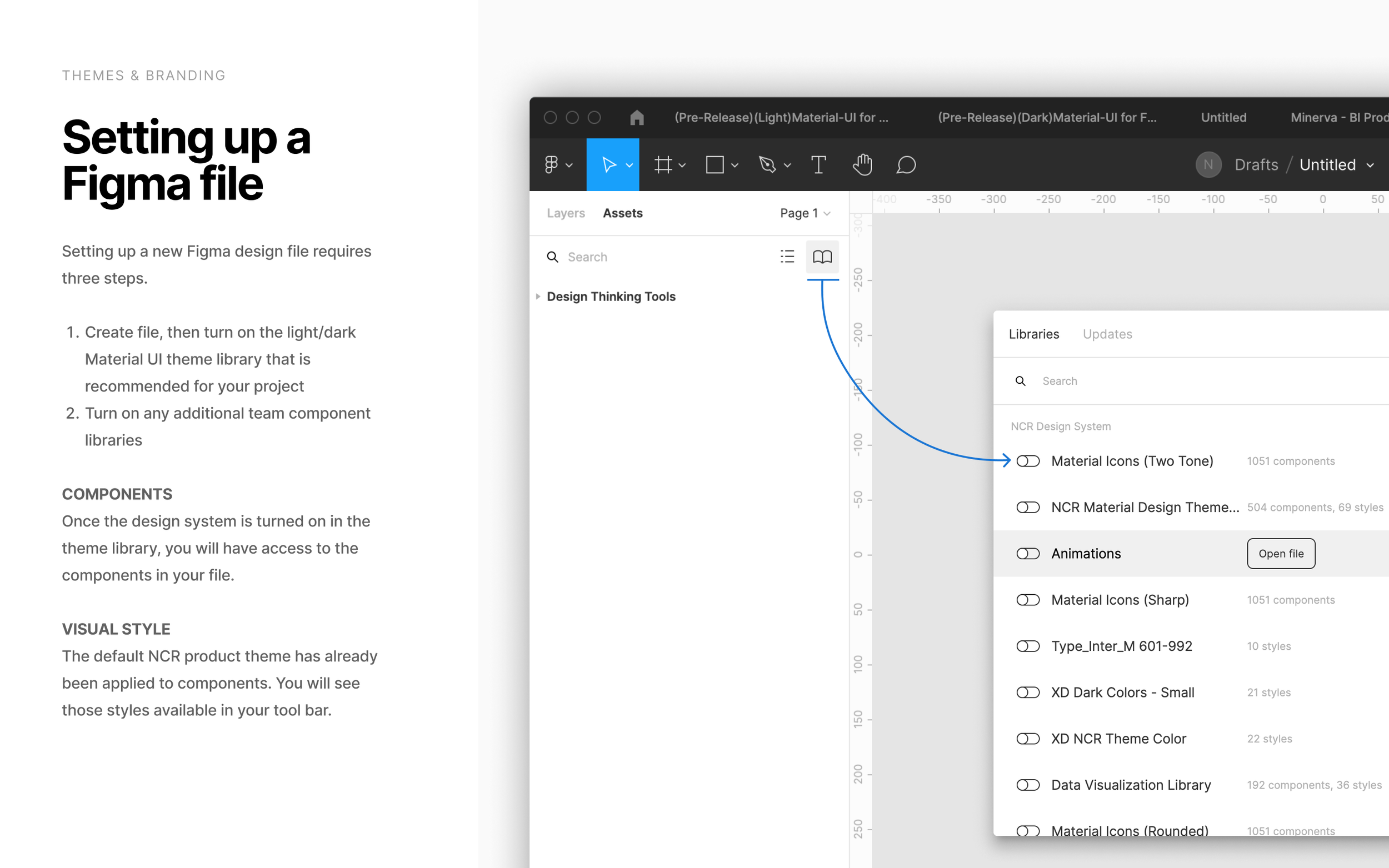Switch to the Layers tab
1389x868 pixels.
coord(566,213)
